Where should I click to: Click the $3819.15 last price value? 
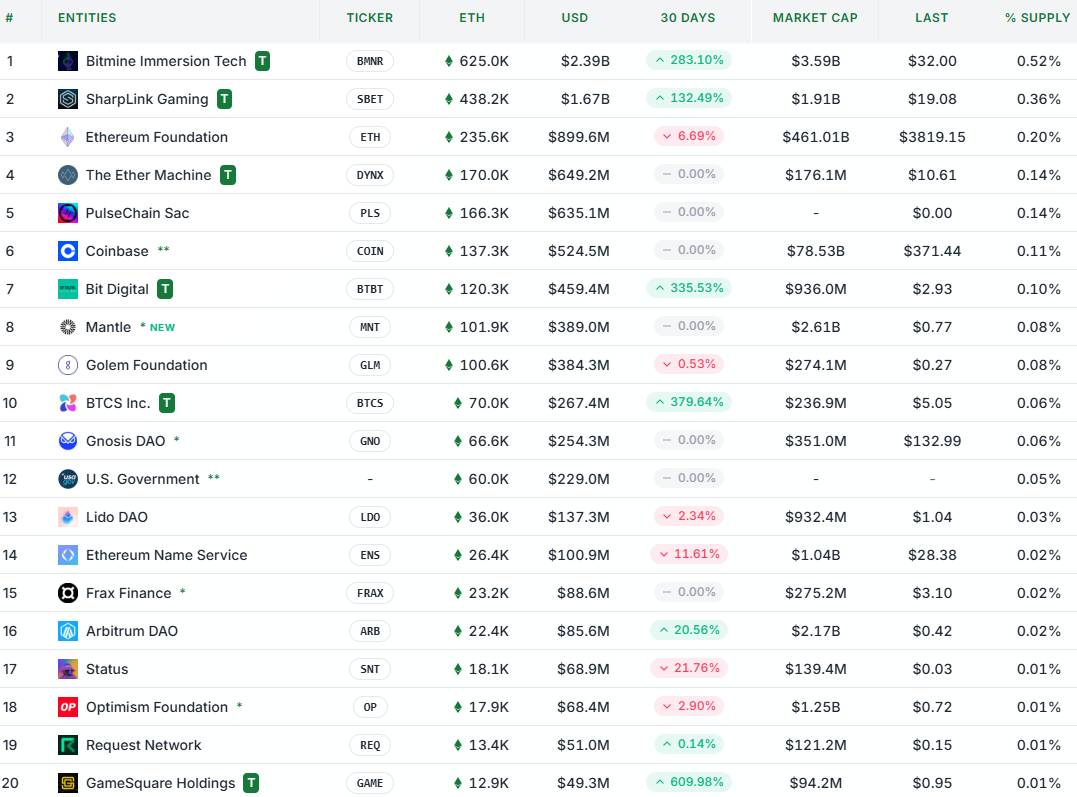pos(932,137)
